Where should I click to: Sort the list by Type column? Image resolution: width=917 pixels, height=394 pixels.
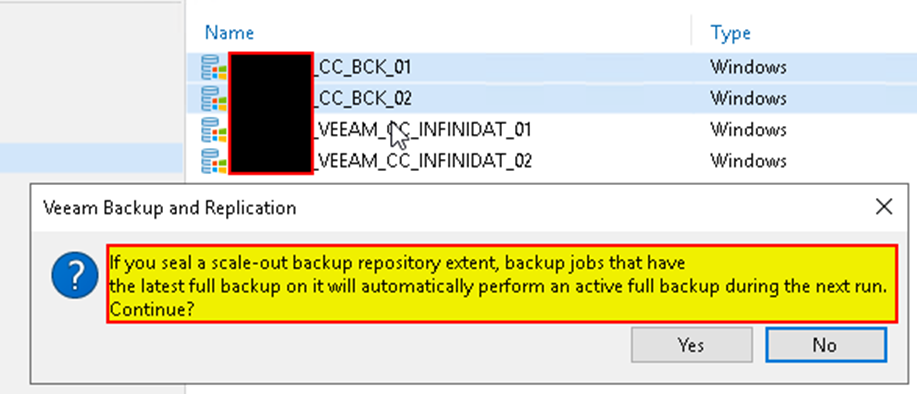coord(730,33)
